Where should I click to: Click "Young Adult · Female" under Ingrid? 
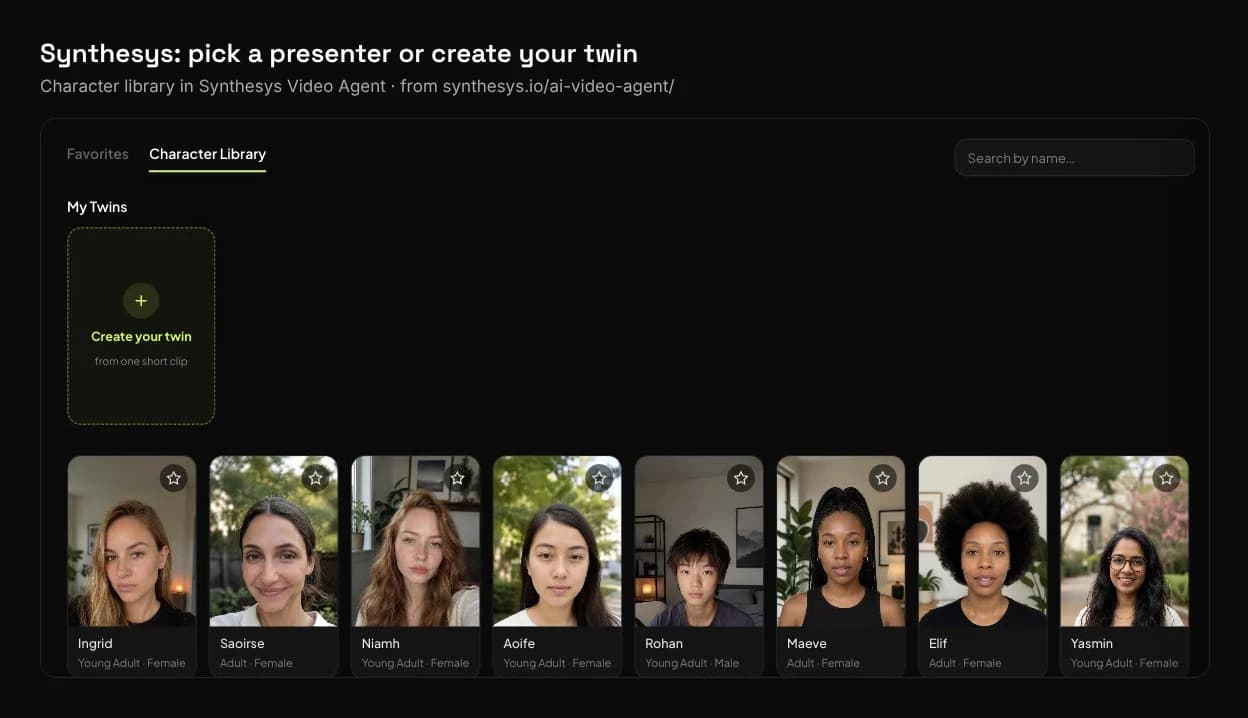[132, 663]
